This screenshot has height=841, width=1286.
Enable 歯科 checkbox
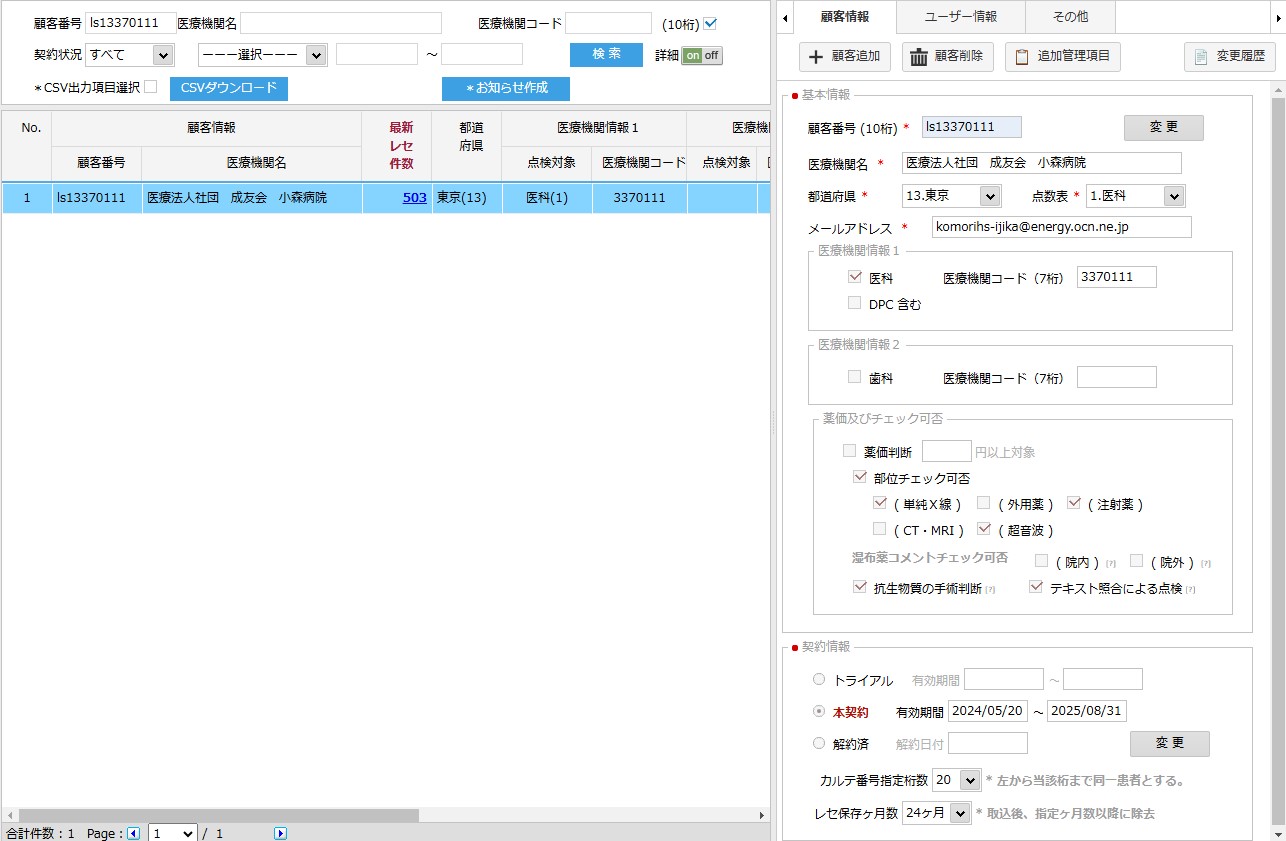click(854, 377)
